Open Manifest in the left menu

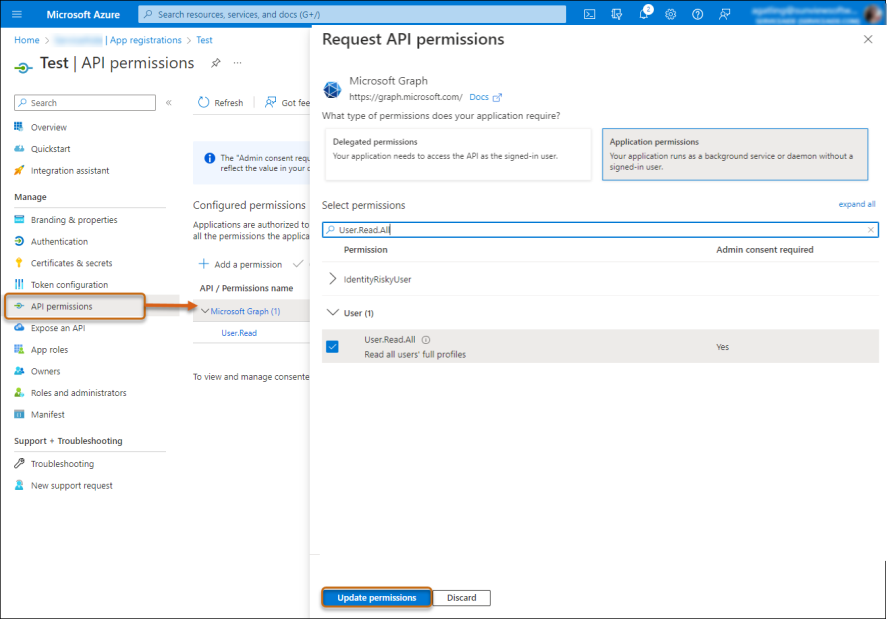pyautogui.click(x=48, y=414)
